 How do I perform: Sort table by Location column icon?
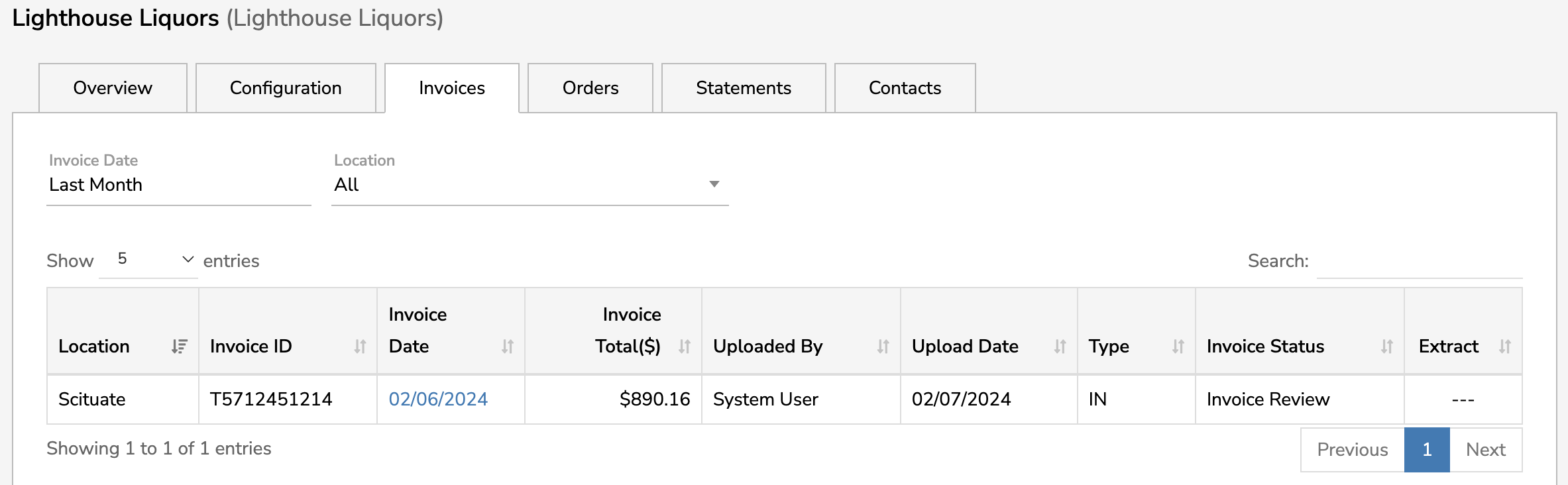tap(179, 347)
